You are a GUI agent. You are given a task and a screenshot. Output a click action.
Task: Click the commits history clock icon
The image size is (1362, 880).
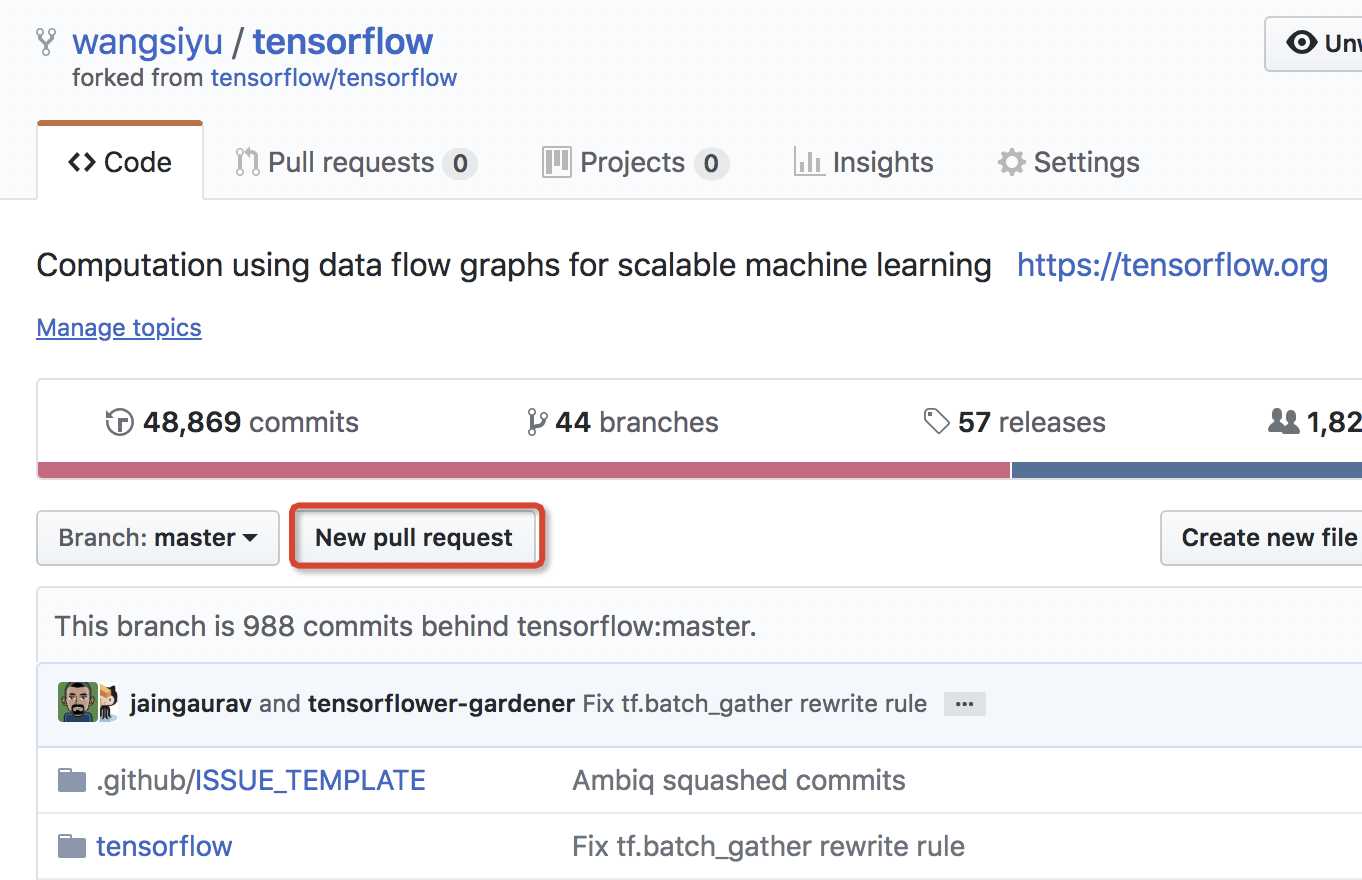[x=119, y=422]
